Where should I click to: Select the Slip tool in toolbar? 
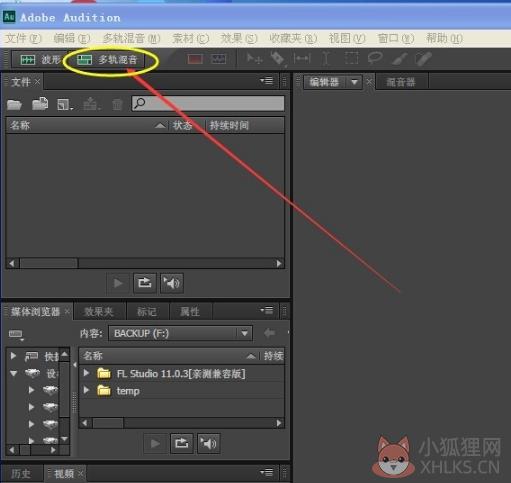pyautogui.click(x=302, y=59)
